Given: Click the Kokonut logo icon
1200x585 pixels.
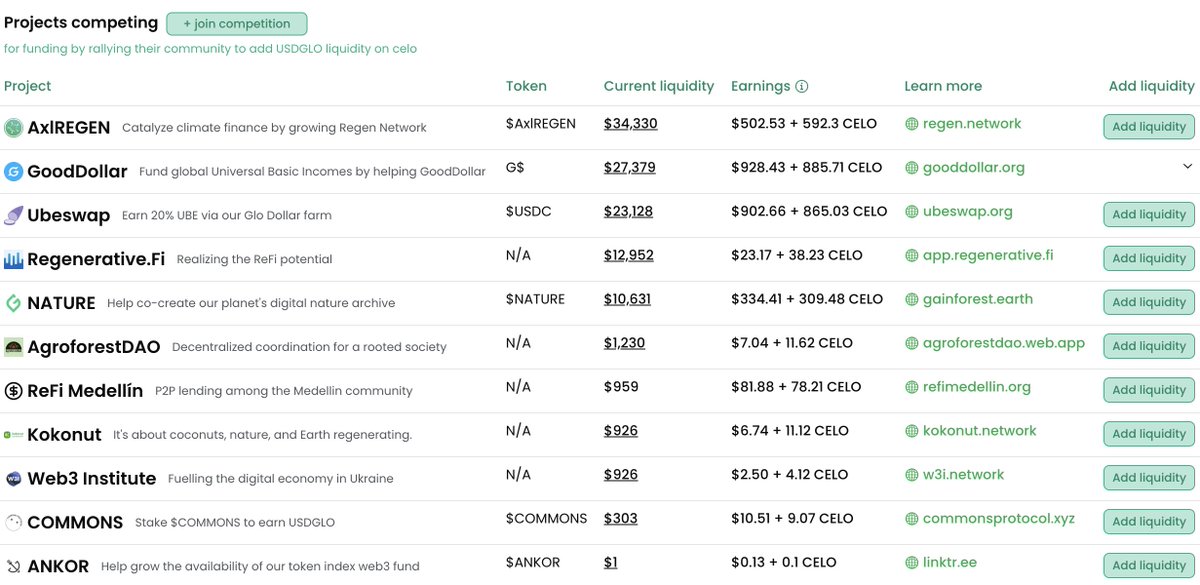Looking at the screenshot, I should [x=13, y=435].
